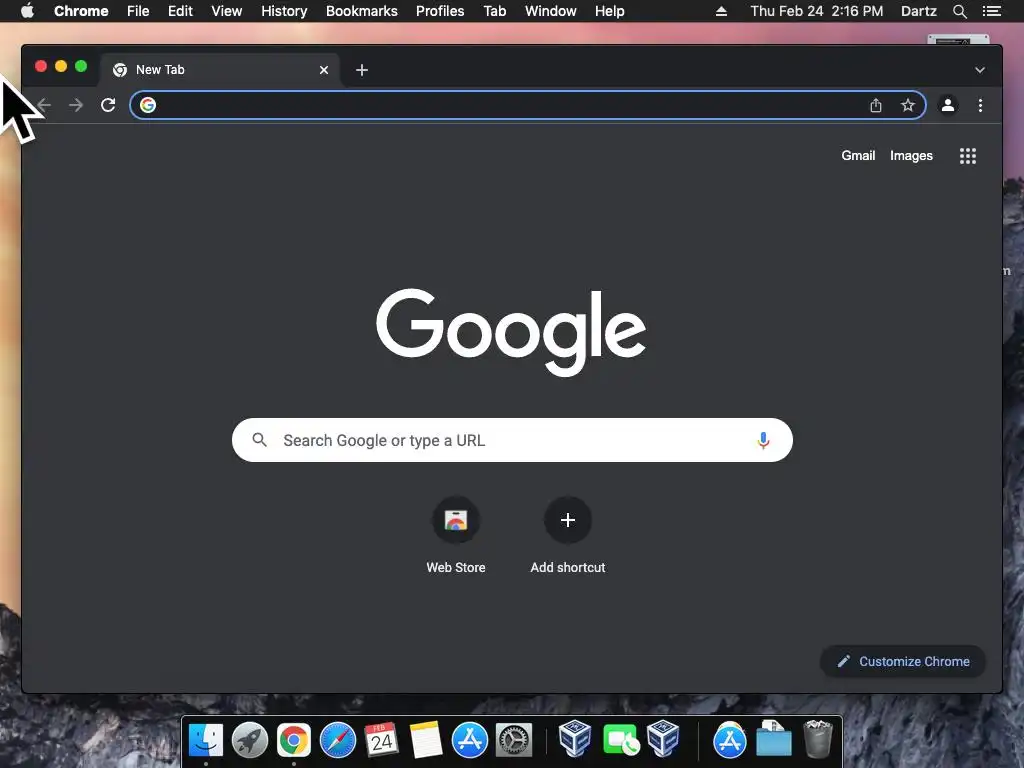Viewport: 1024px width, 768px height.
Task: Open the Profiles menu
Action: click(440, 11)
